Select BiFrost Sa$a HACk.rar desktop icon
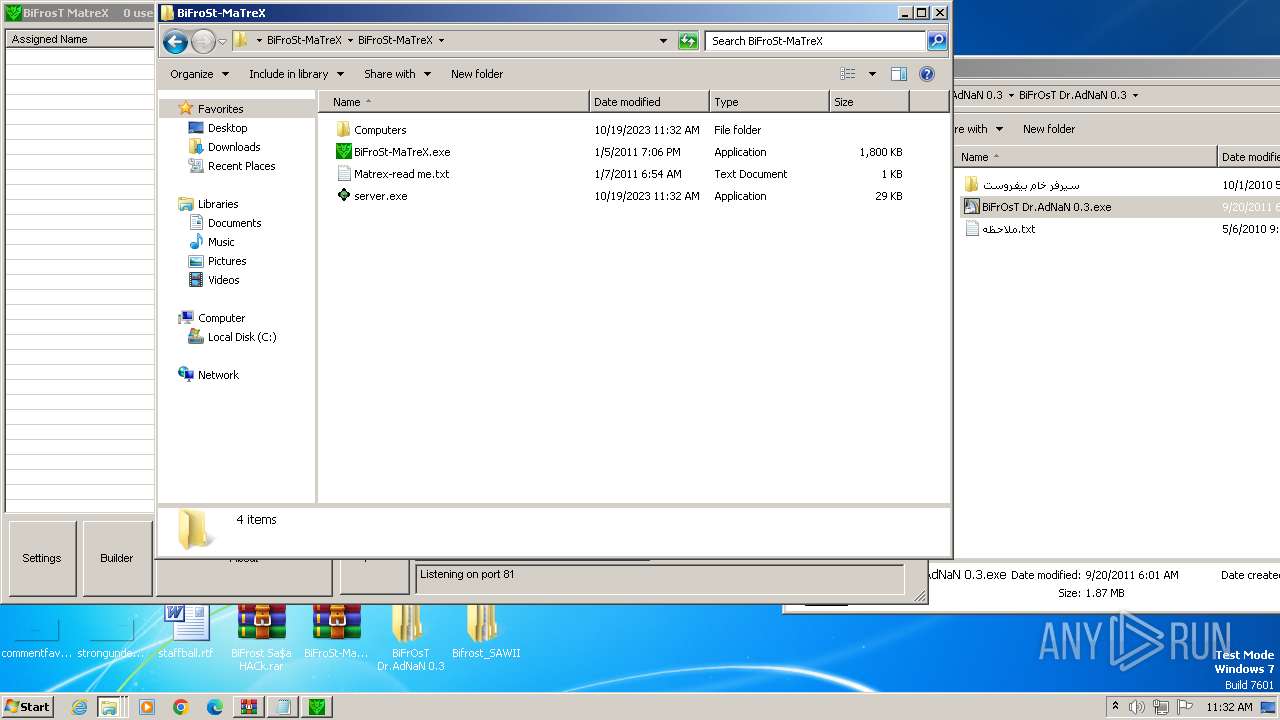Image resolution: width=1280 pixels, height=720 pixels. [261, 638]
